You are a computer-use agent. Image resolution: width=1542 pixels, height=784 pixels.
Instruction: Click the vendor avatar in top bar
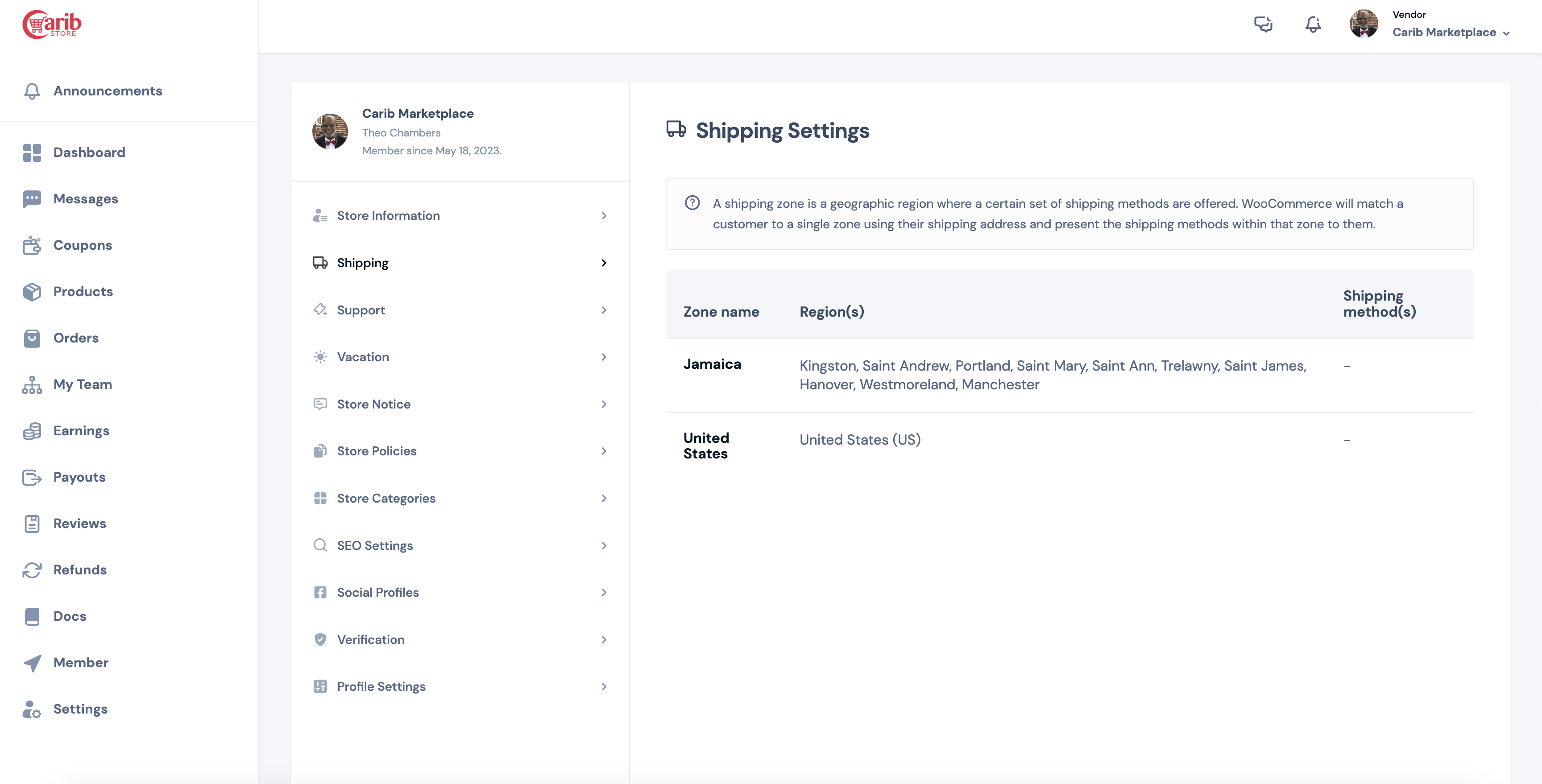tap(1364, 24)
